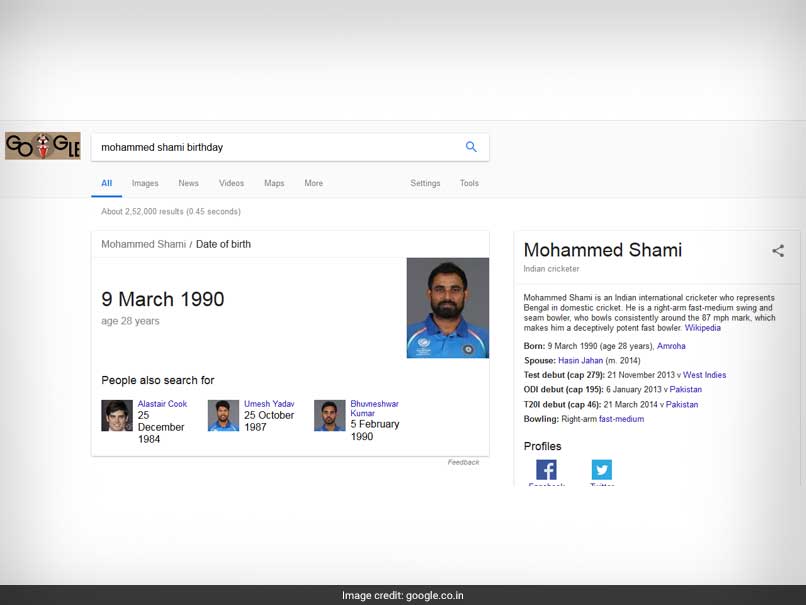Select the All results tab
Viewport: 806px width, 605px height.
pyautogui.click(x=106, y=183)
